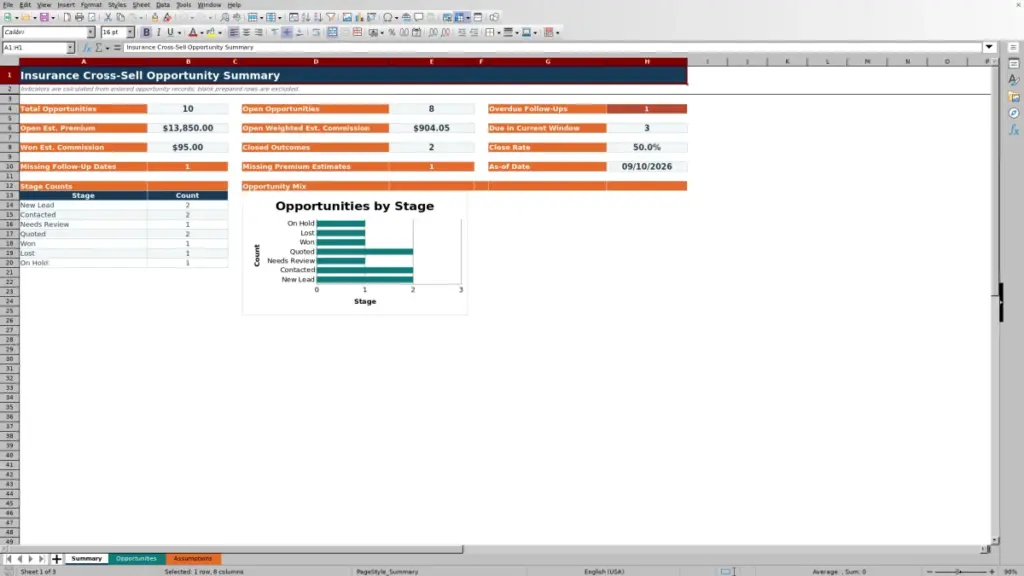Click the Sort Descending icon
The height and width of the screenshot is (576, 1024).
pos(318,17)
